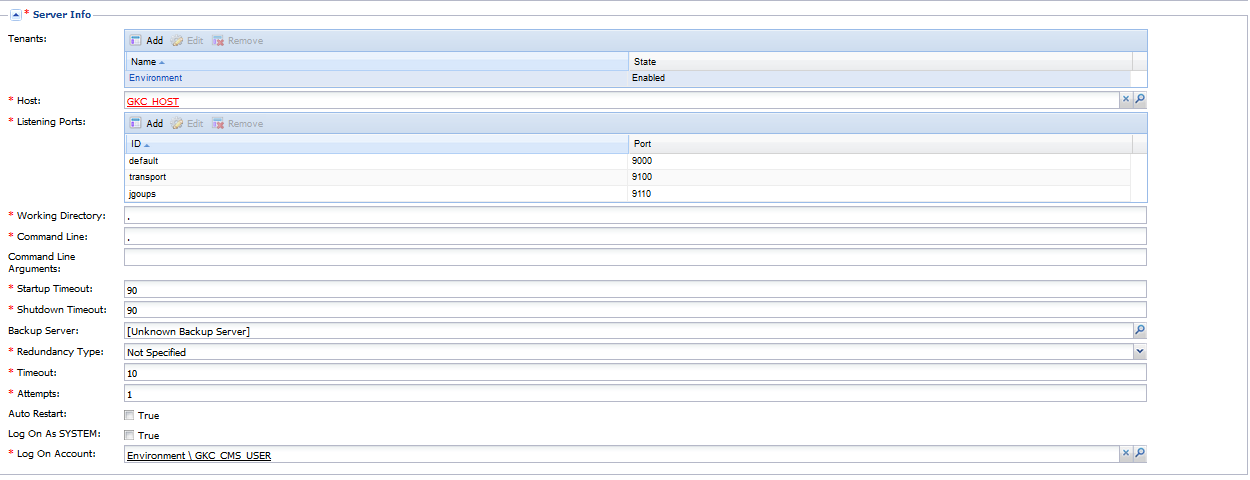Clear the Host field with X icon
Viewport: 1250px width, 480px height.
[x=1124, y=100]
